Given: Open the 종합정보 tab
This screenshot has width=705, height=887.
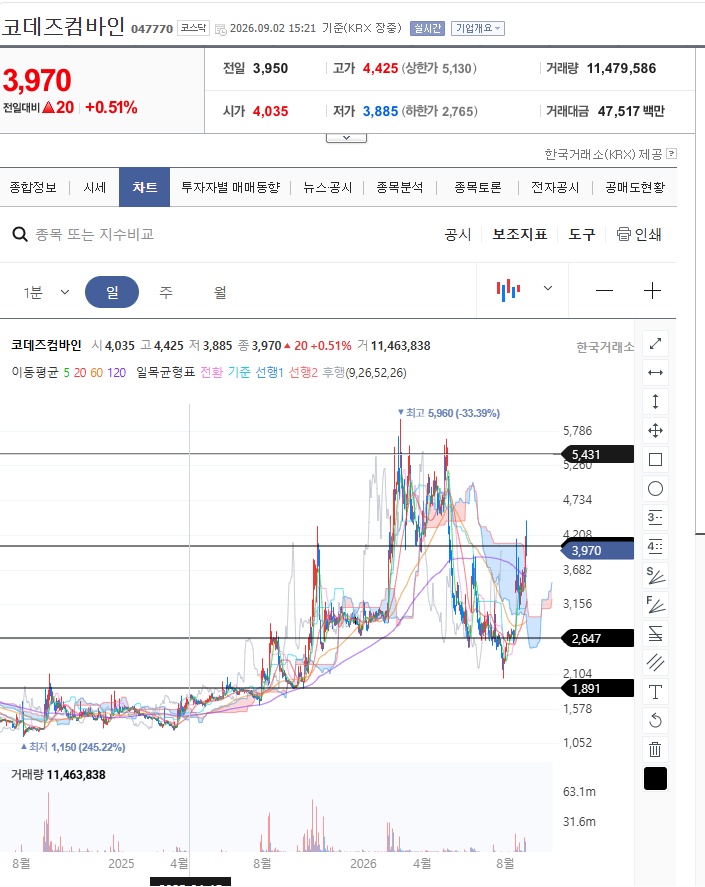Looking at the screenshot, I should point(33,187).
